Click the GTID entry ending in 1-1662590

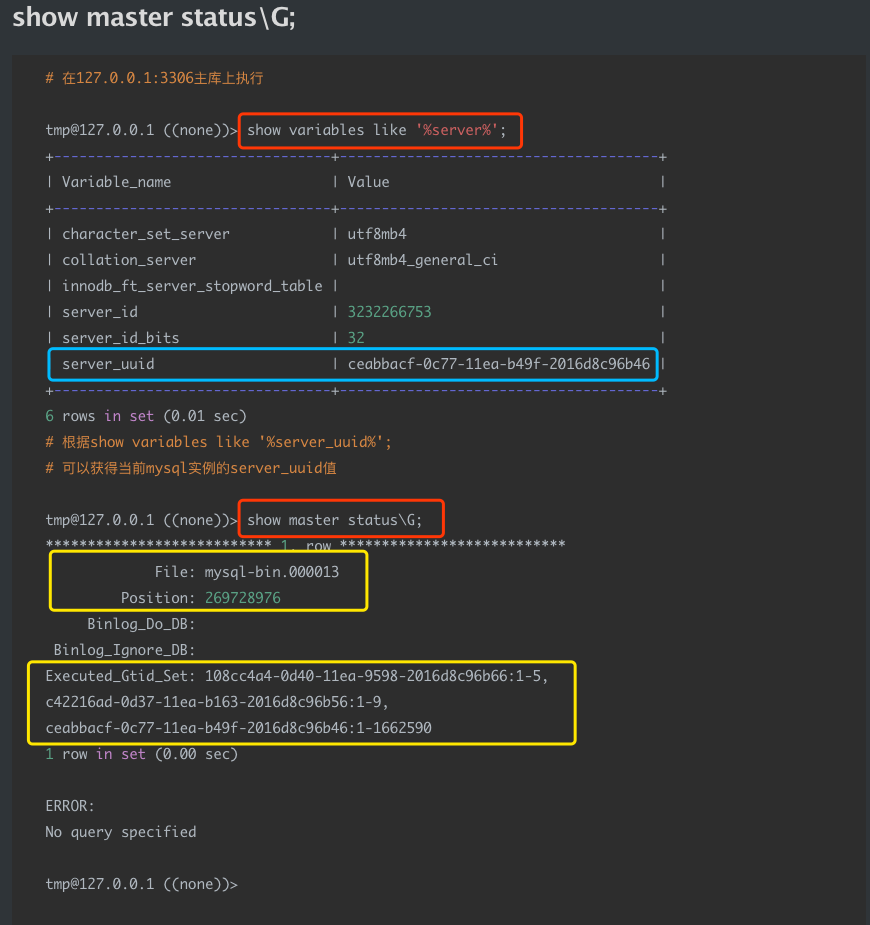238,728
